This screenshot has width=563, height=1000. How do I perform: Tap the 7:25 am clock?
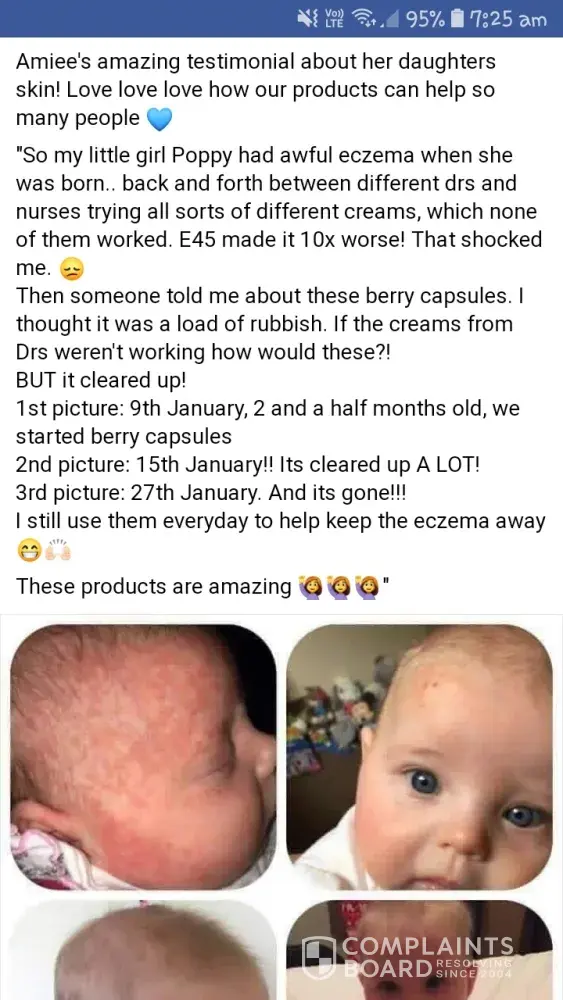pos(508,19)
